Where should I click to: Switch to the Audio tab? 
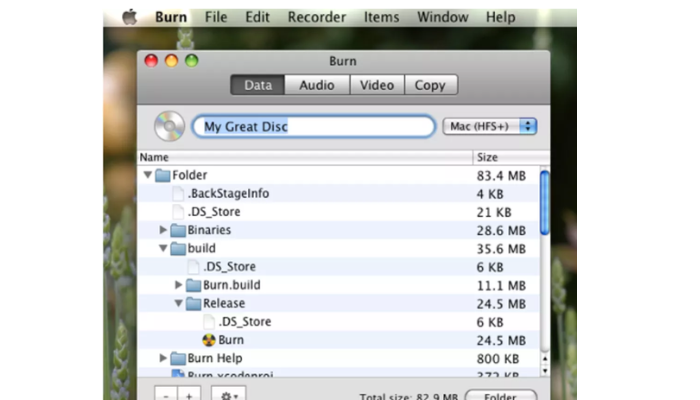click(316, 85)
